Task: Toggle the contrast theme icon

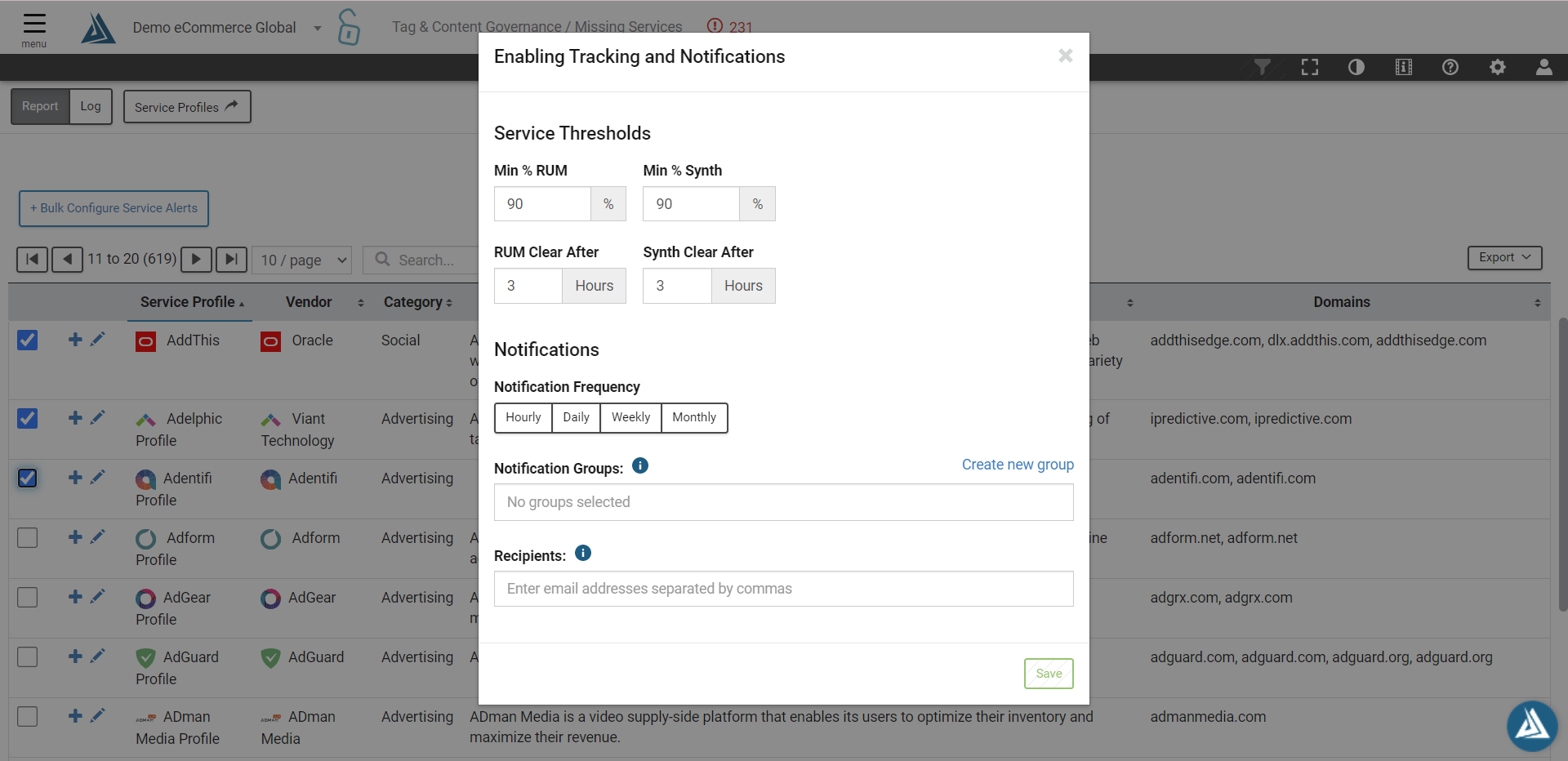Action: coord(1356,67)
